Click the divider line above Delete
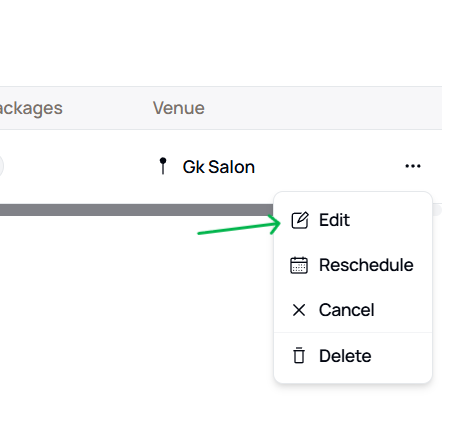This screenshot has width=458, height=447. (353, 332)
